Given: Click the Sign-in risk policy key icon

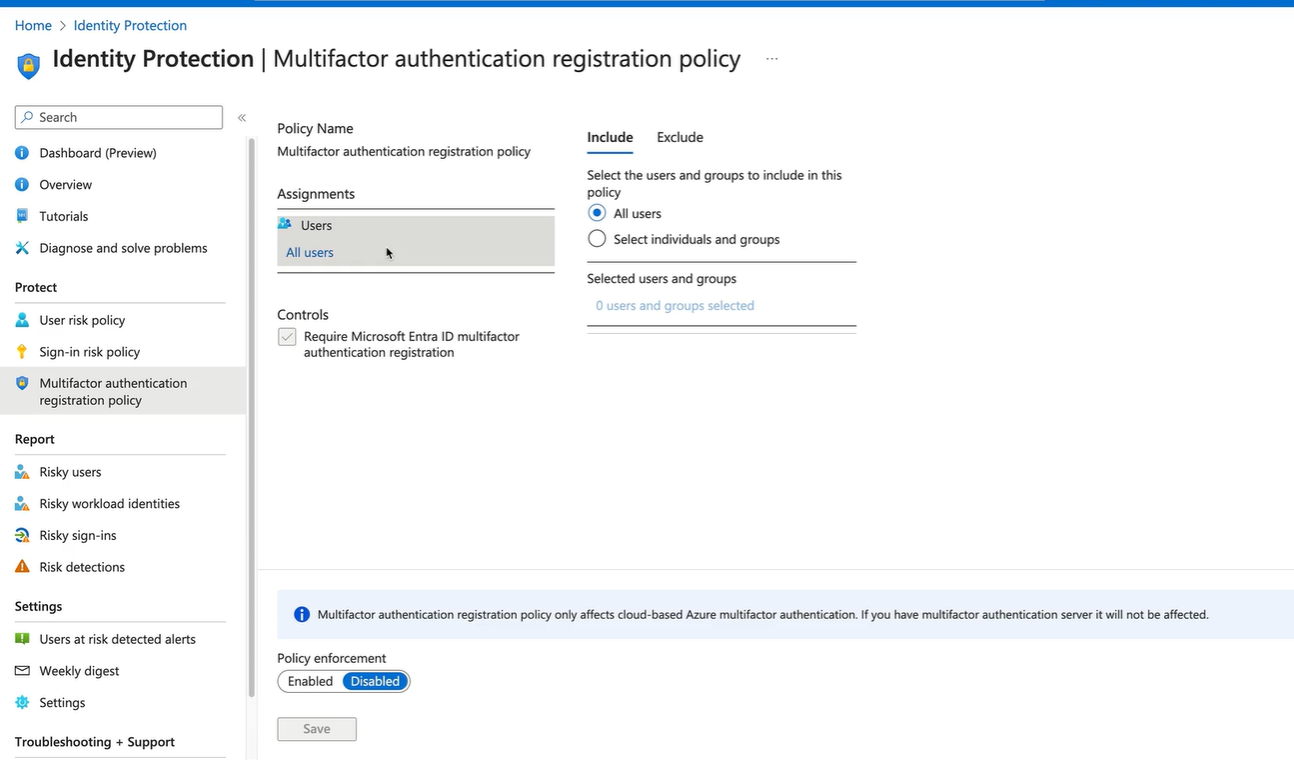Looking at the screenshot, I should click(22, 352).
